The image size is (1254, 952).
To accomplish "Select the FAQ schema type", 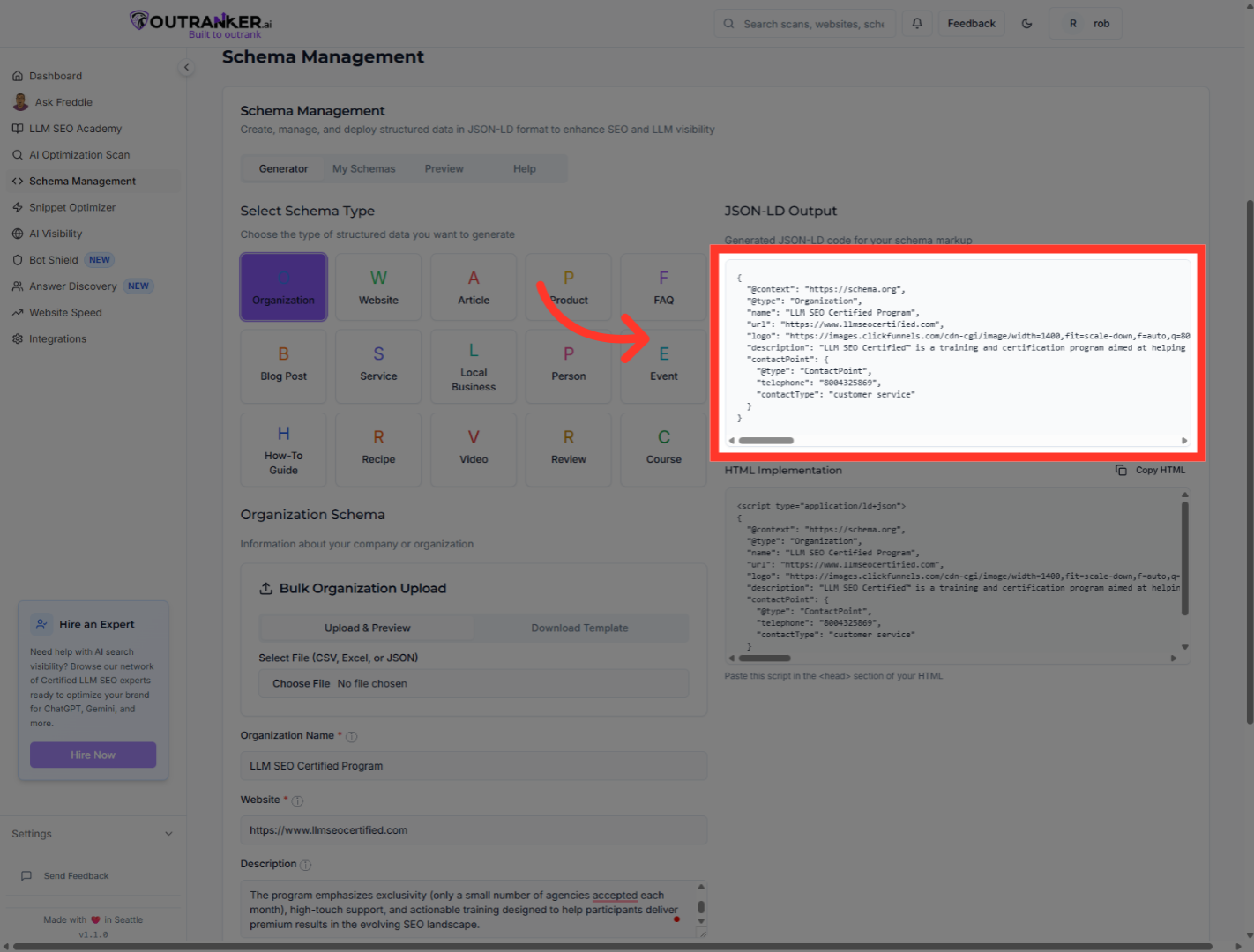I will tap(663, 286).
